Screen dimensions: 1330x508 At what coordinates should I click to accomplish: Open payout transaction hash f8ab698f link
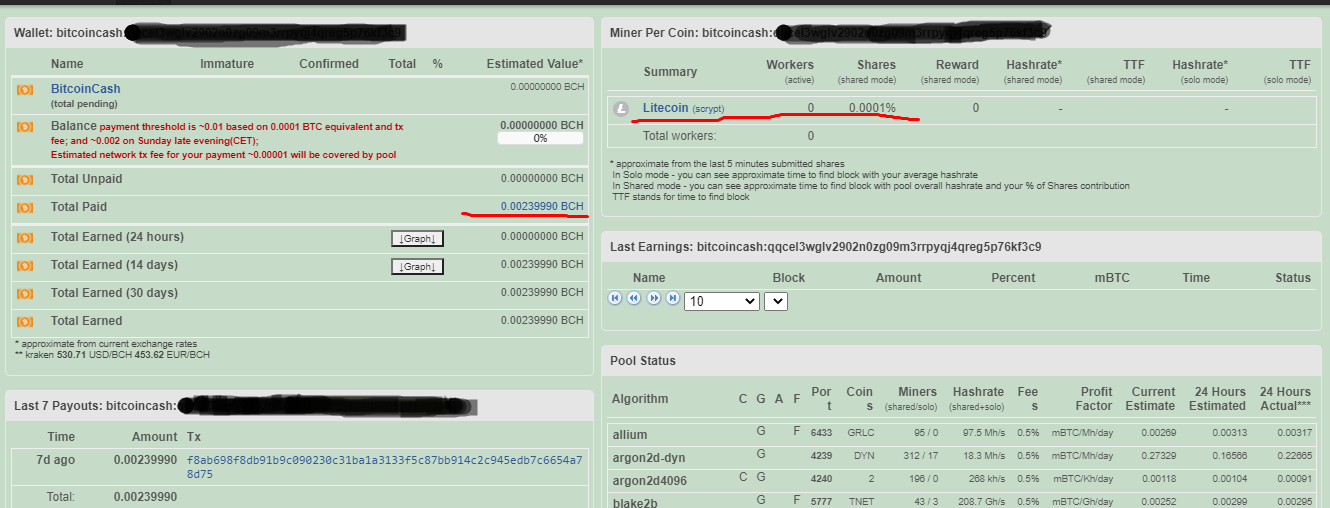coord(384,467)
